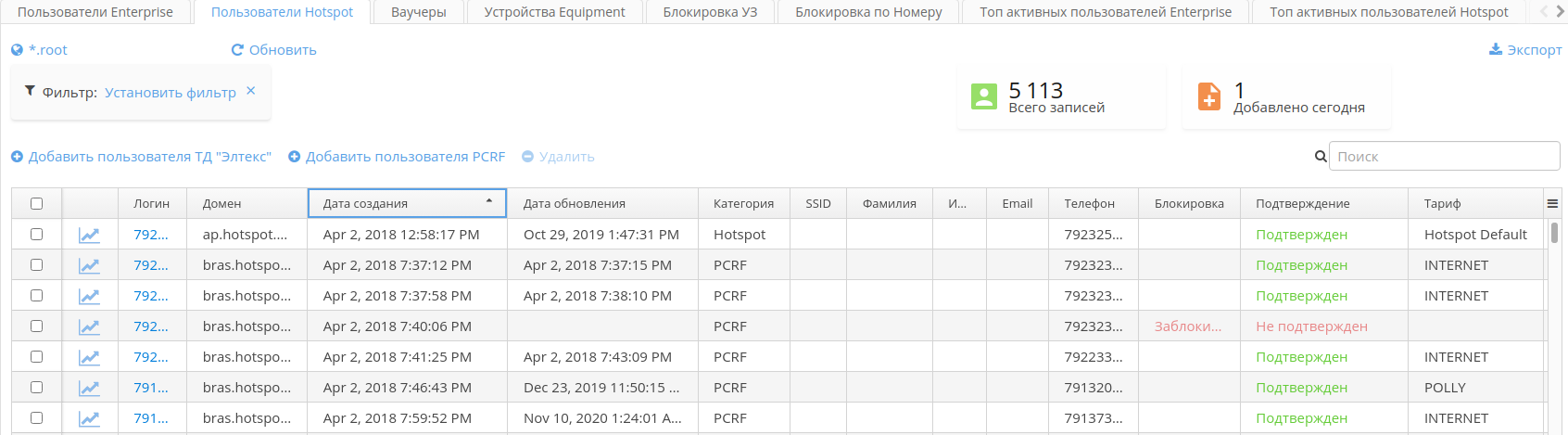
Task: Clear the filter with the X icon
Action: pyautogui.click(x=251, y=91)
